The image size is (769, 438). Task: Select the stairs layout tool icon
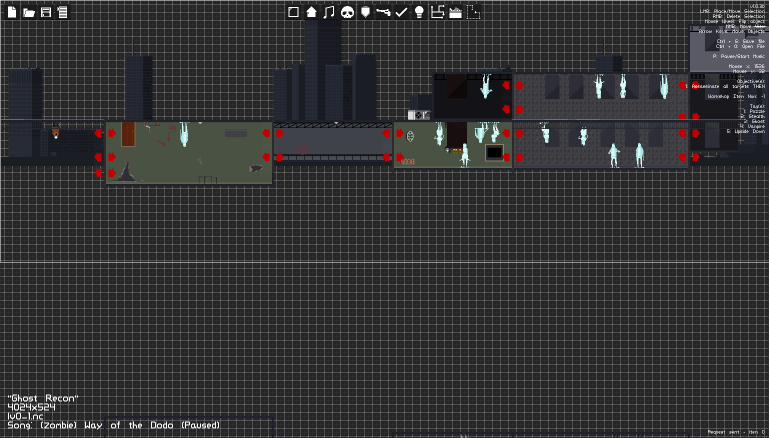click(x=437, y=12)
